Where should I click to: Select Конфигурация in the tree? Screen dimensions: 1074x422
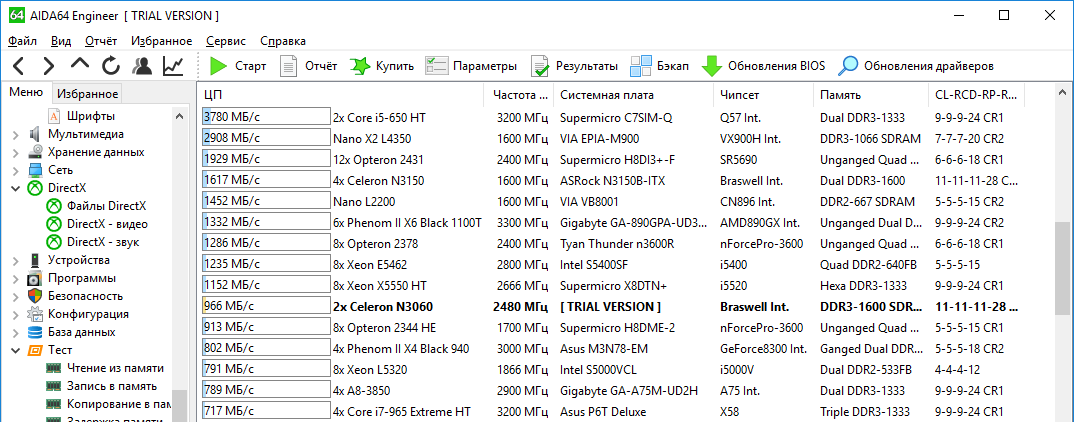pos(88,314)
